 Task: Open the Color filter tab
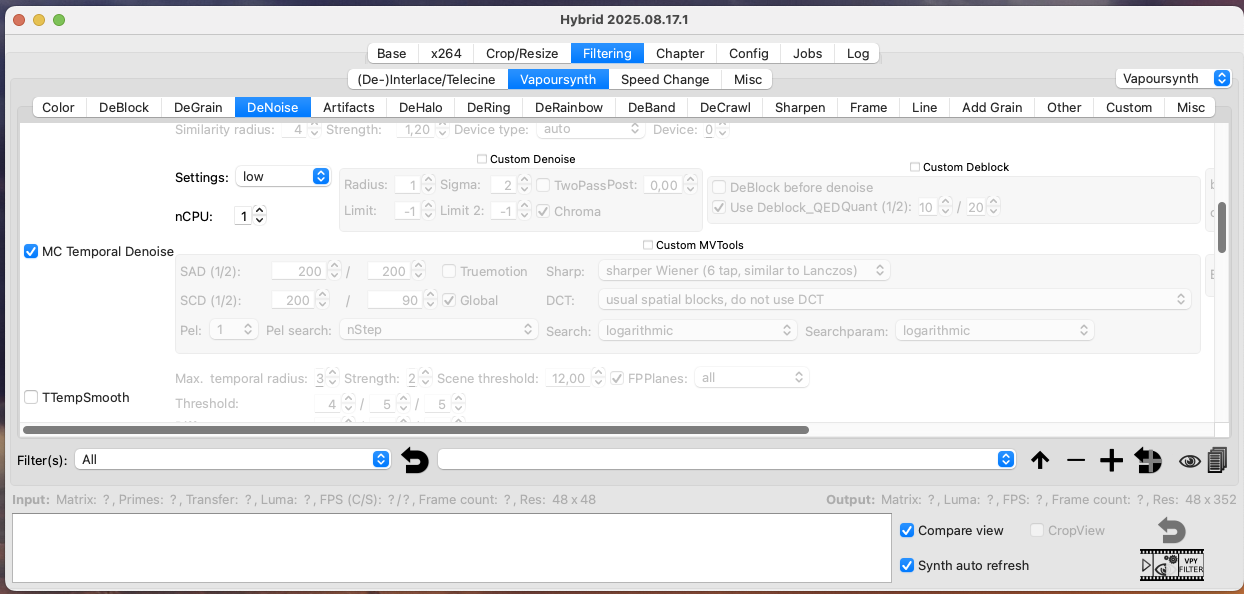click(x=58, y=107)
